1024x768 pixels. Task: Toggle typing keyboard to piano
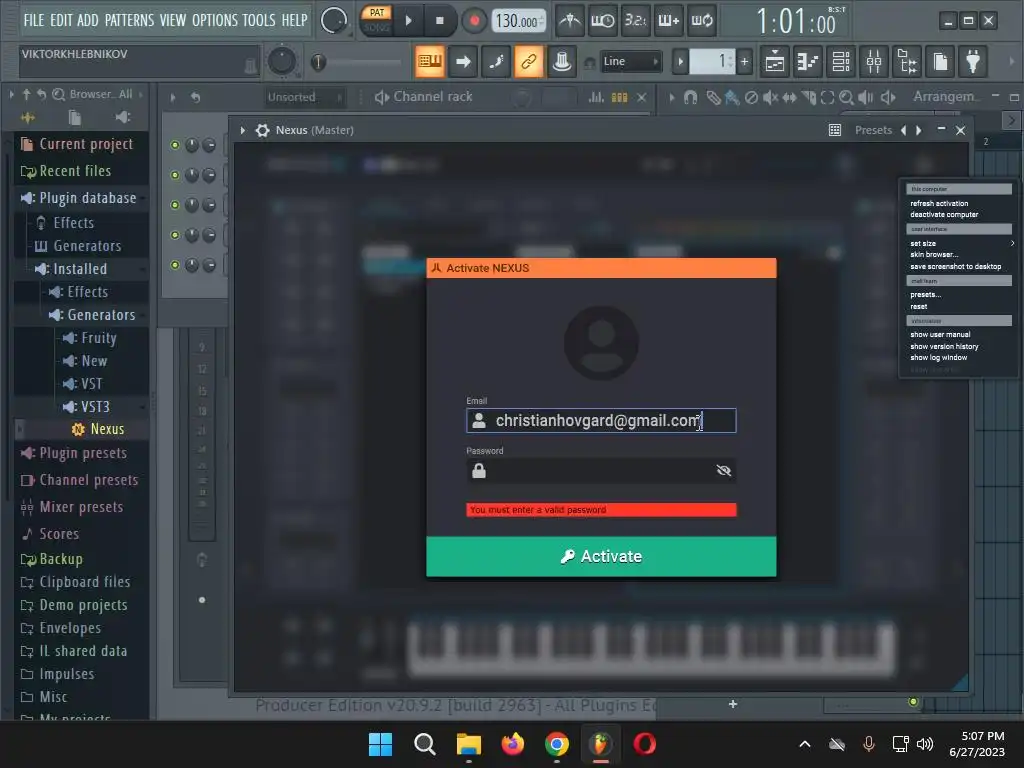click(430, 61)
